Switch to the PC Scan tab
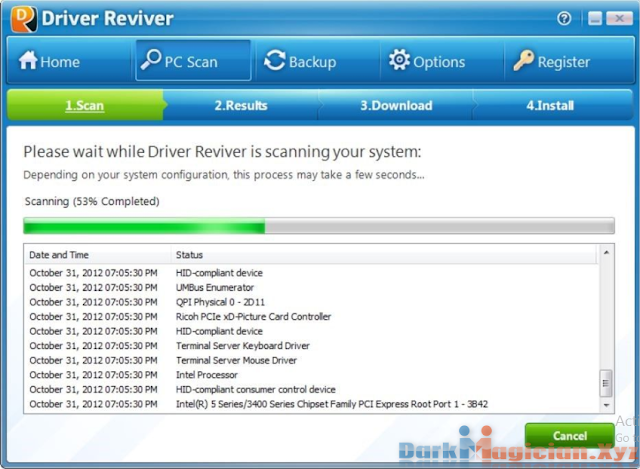 193,60
